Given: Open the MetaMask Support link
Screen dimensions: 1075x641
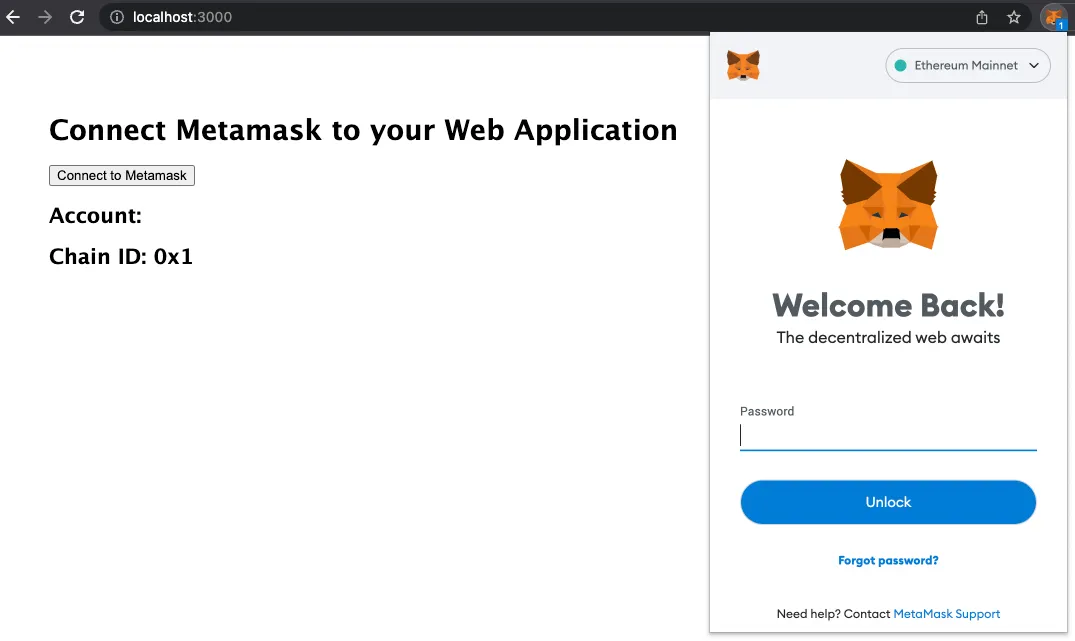Looking at the screenshot, I should pos(946,614).
